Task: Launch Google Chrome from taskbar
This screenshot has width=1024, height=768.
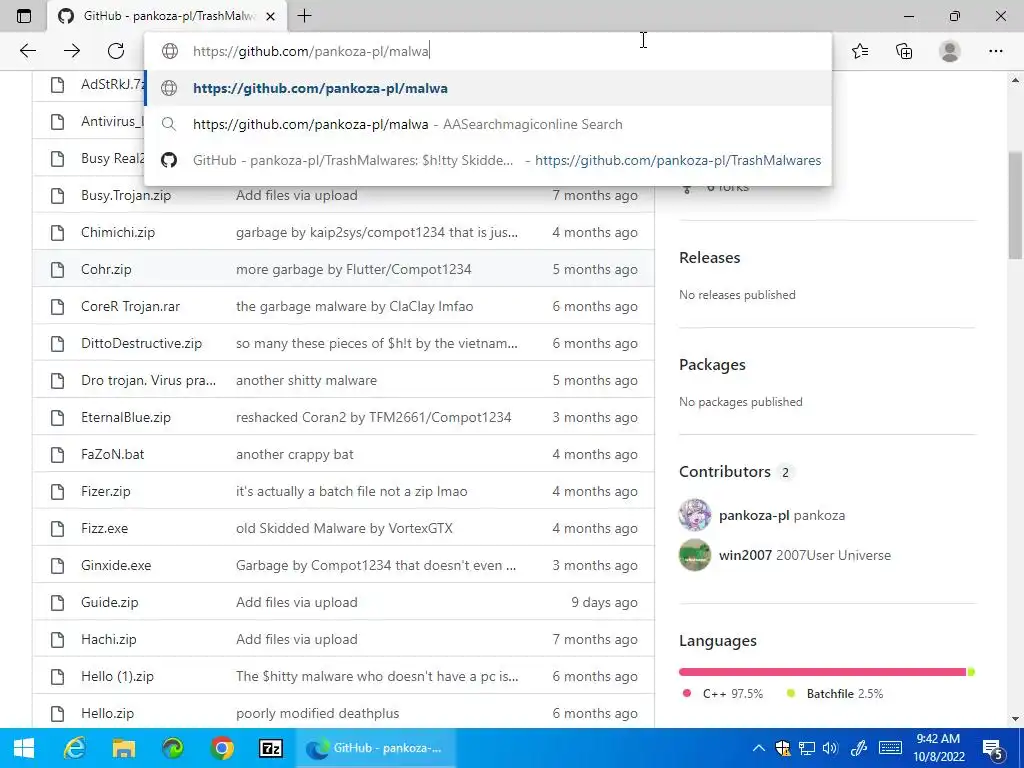Action: tap(222, 748)
